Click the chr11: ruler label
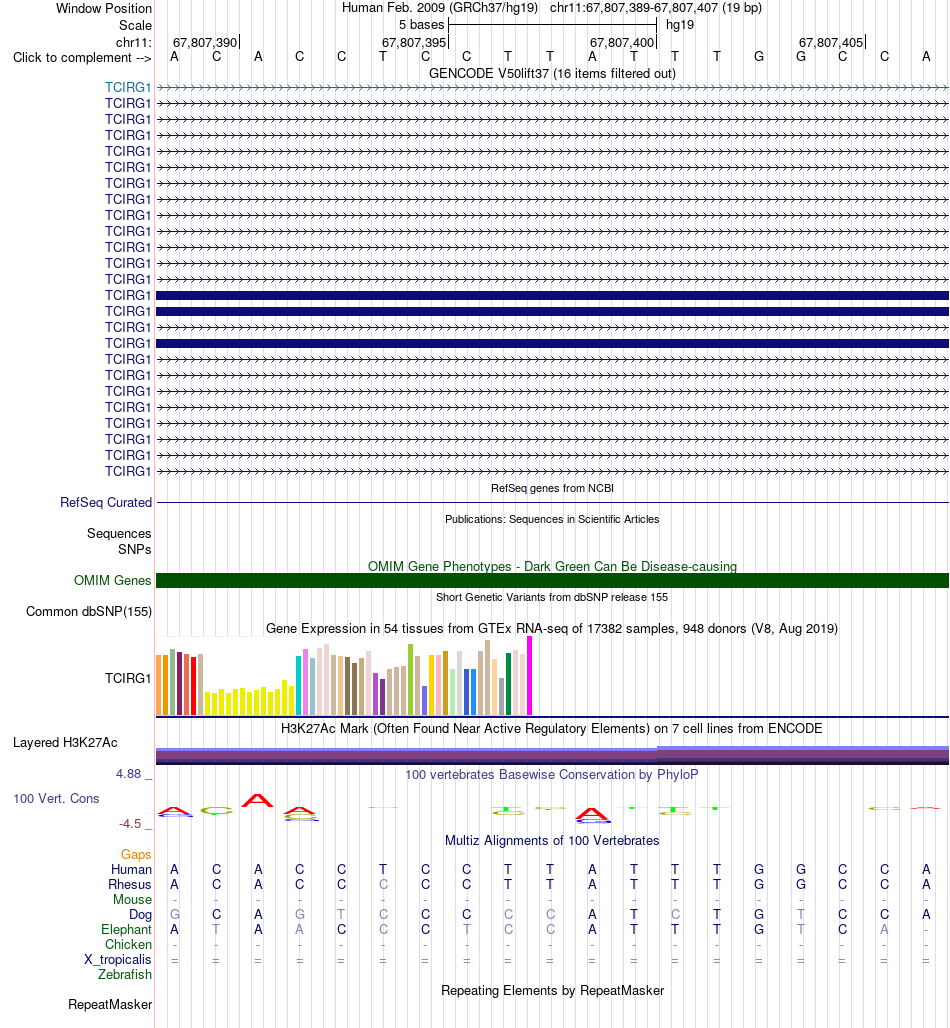950x1028 pixels. click(134, 43)
